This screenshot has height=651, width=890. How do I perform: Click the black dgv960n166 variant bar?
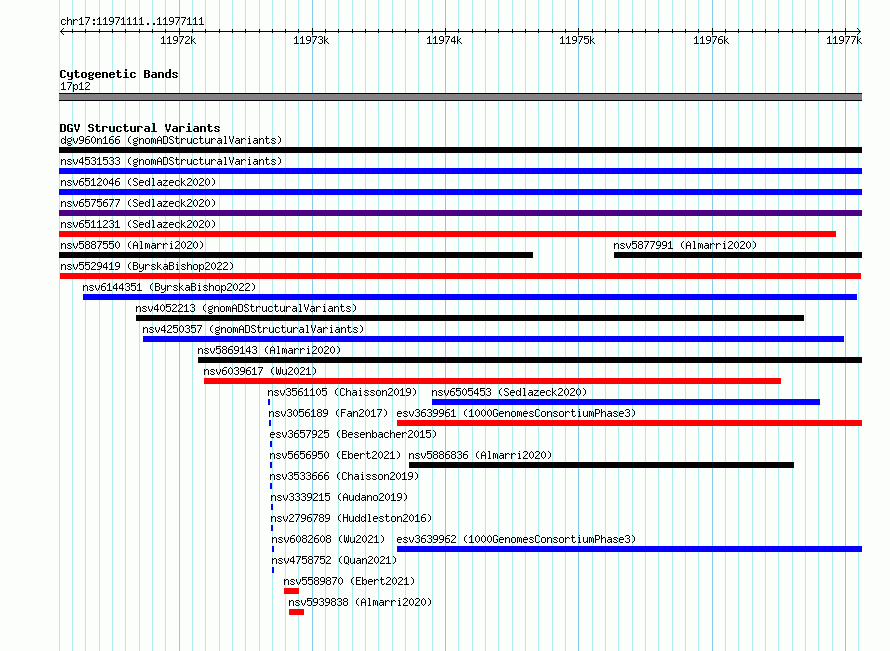click(460, 150)
